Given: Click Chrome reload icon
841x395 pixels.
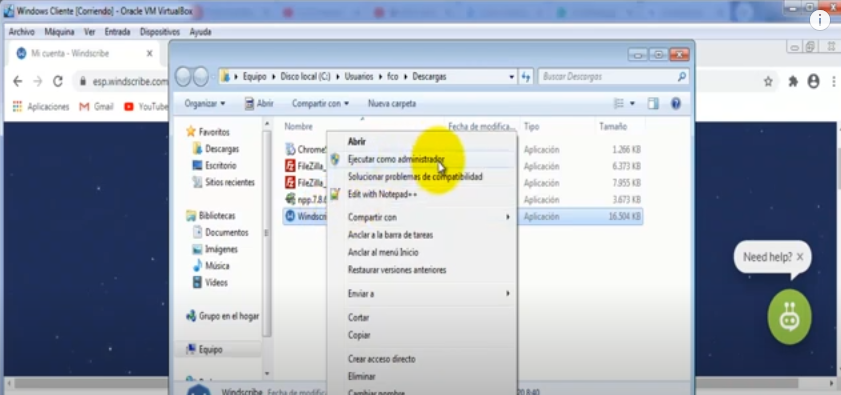Looking at the screenshot, I should [x=58, y=81].
